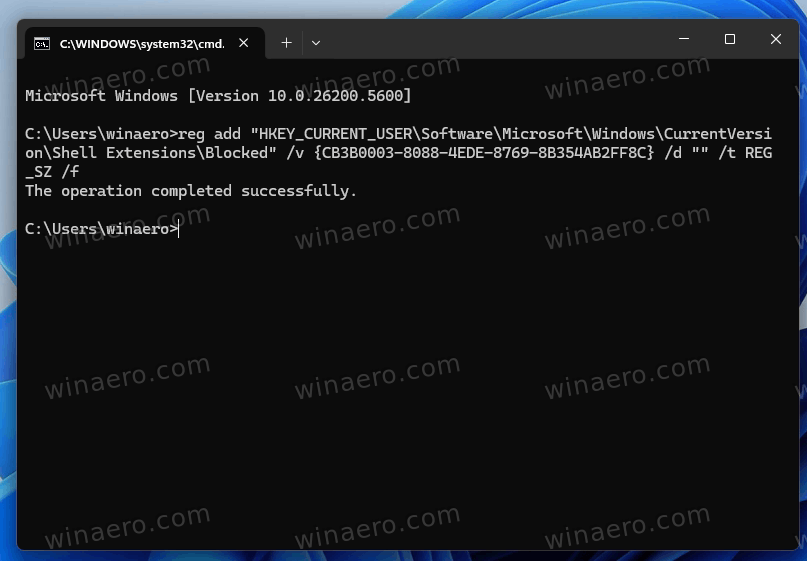The width and height of the screenshot is (807, 561).
Task: Click the active C:\Users\winaero> prompt
Action: 101,229
